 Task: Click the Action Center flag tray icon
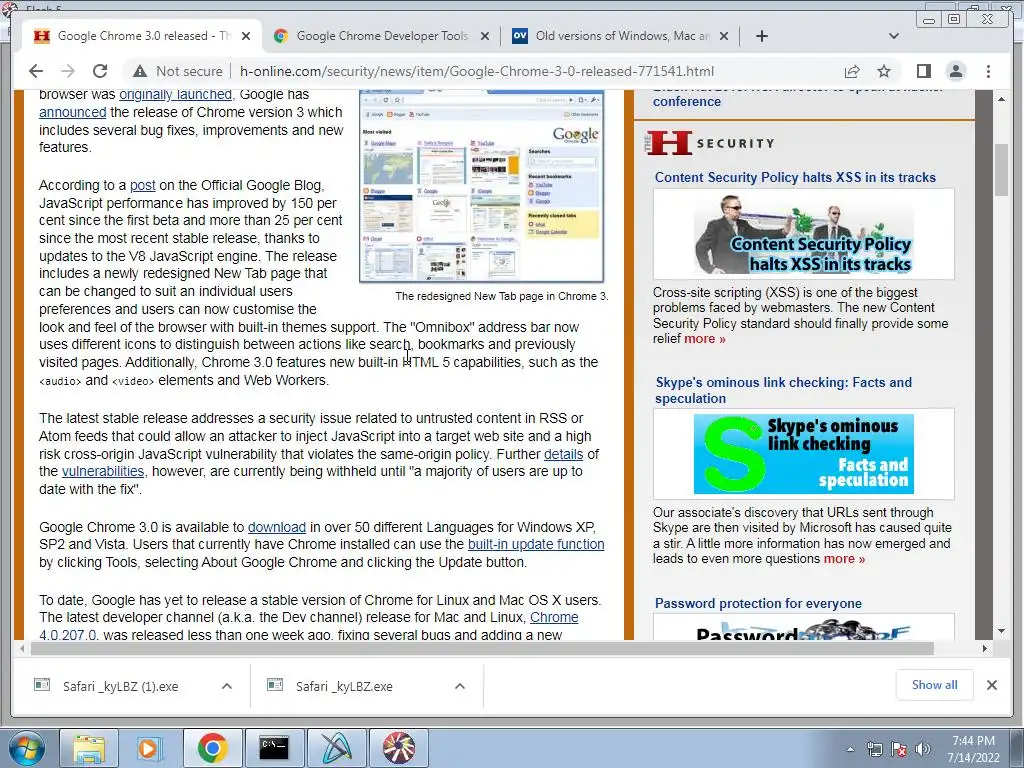click(899, 750)
